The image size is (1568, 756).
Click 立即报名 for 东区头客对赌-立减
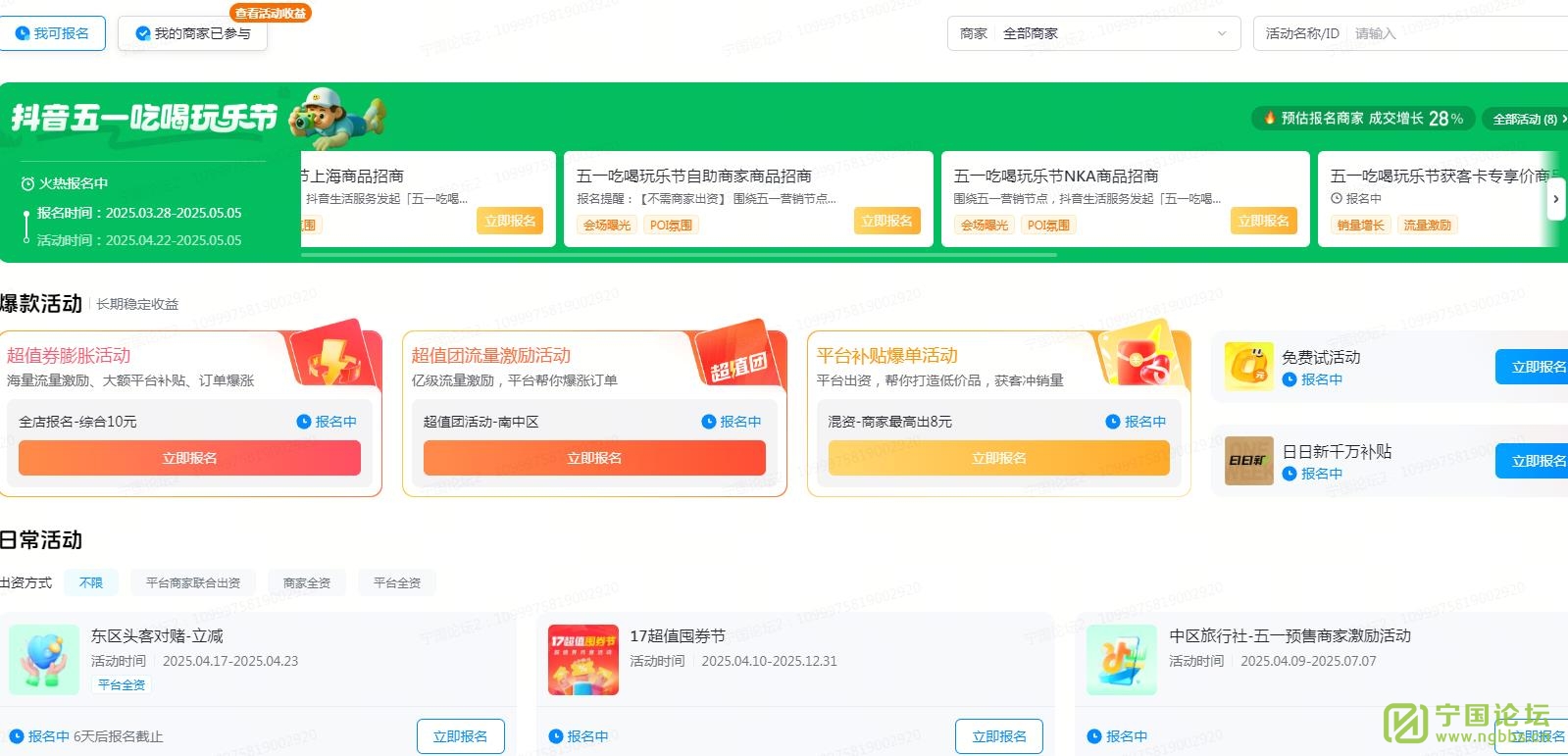[461, 736]
